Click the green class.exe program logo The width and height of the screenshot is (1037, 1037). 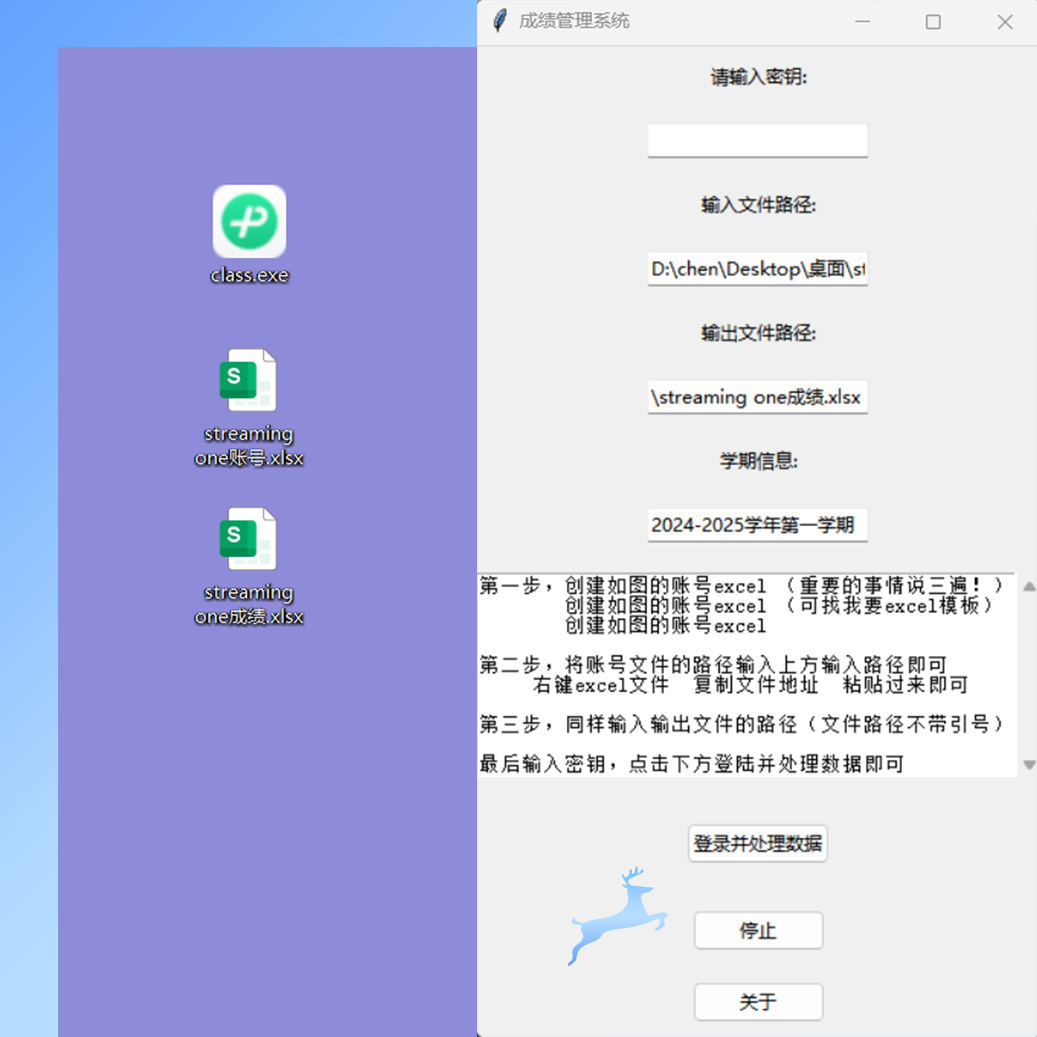(248, 219)
